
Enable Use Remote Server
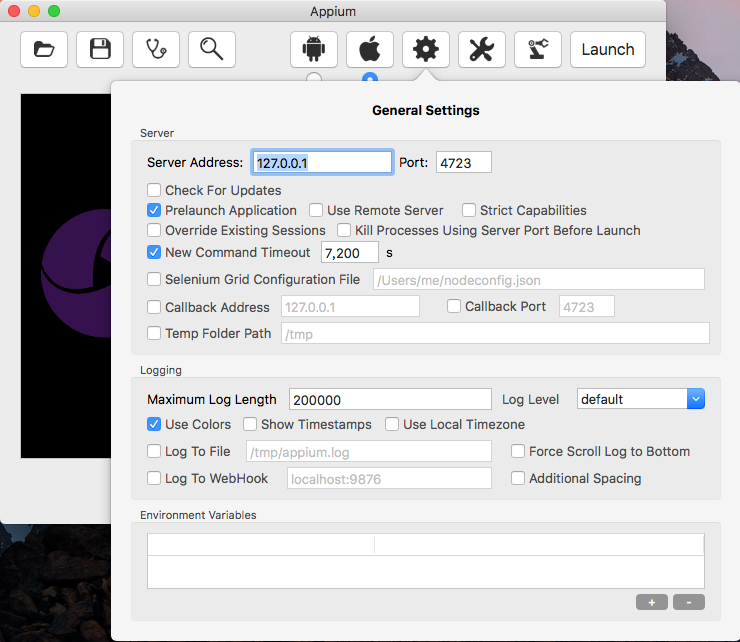(x=316, y=210)
